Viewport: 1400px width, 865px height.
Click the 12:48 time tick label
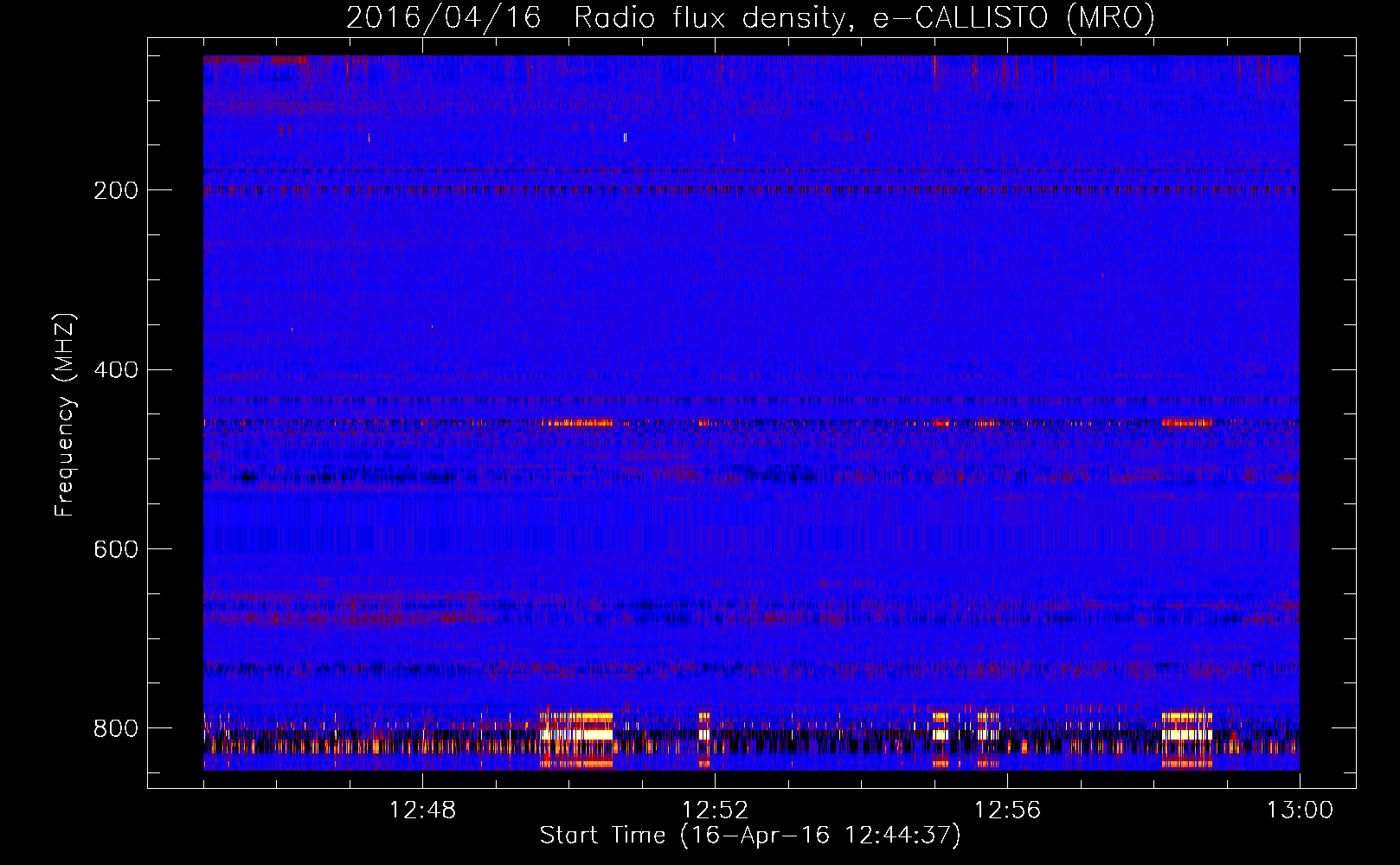[422, 811]
